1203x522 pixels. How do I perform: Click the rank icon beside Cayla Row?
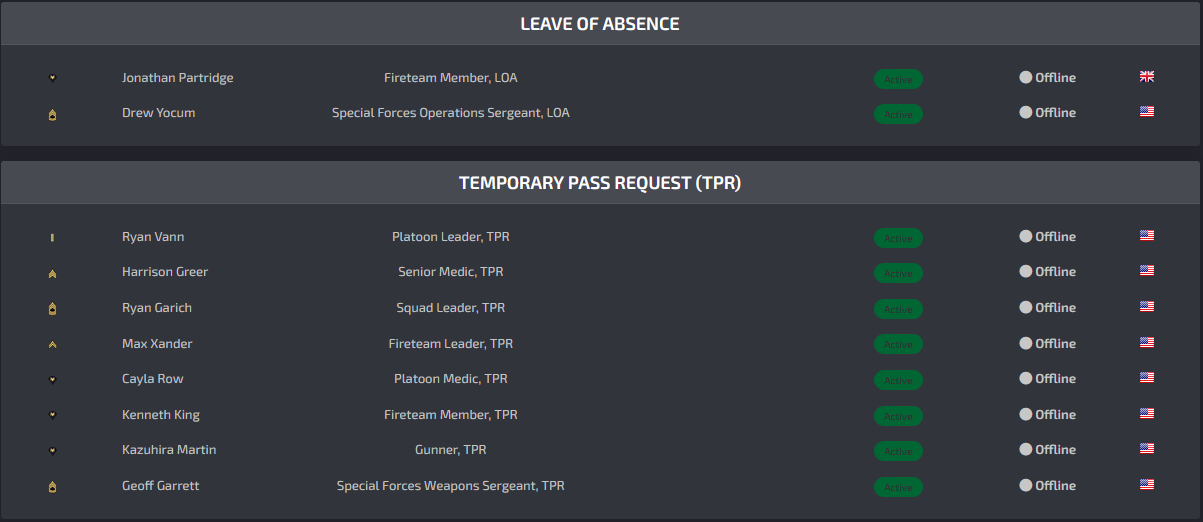[52, 380]
